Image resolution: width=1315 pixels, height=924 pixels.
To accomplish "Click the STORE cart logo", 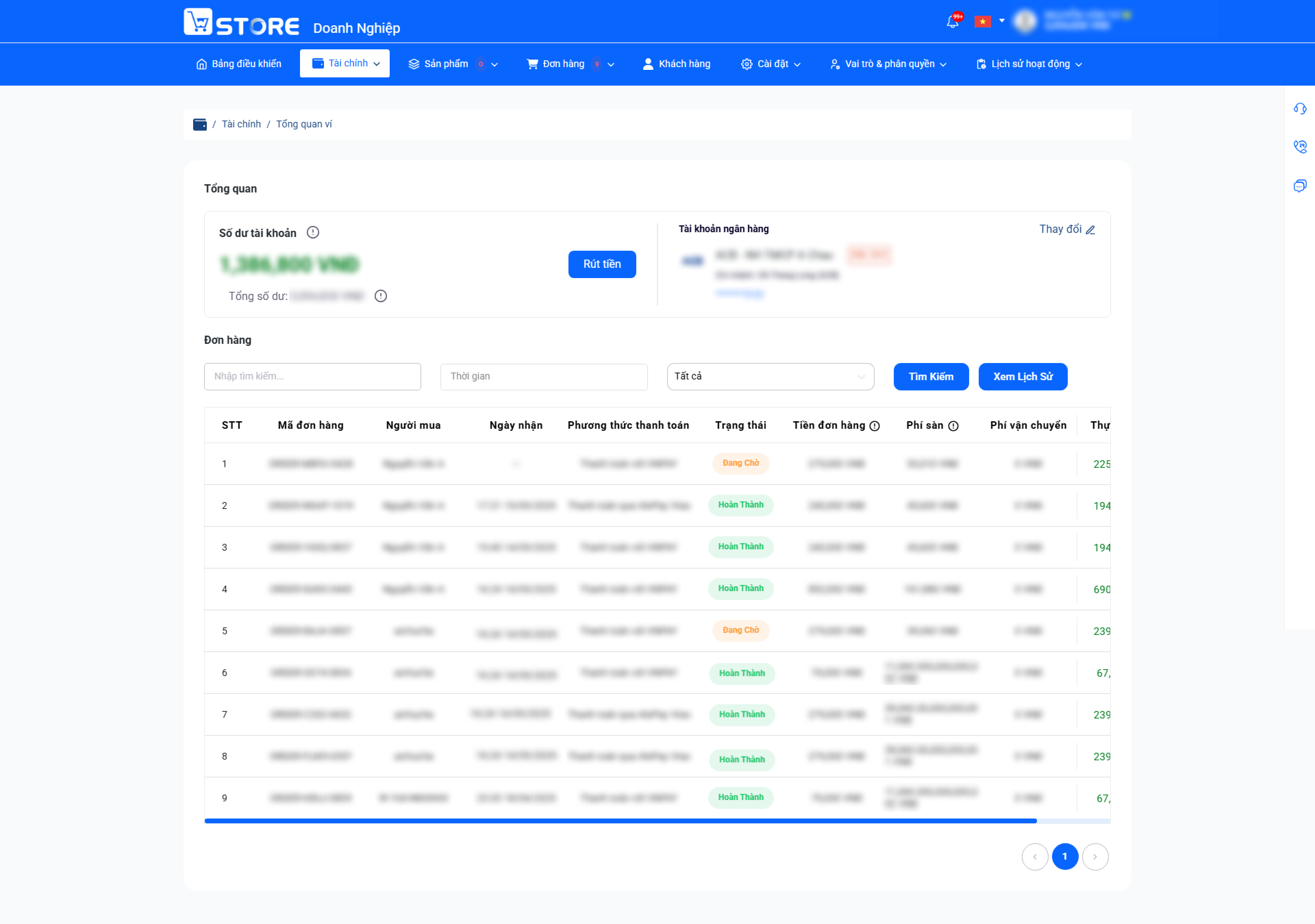I will tap(241, 22).
